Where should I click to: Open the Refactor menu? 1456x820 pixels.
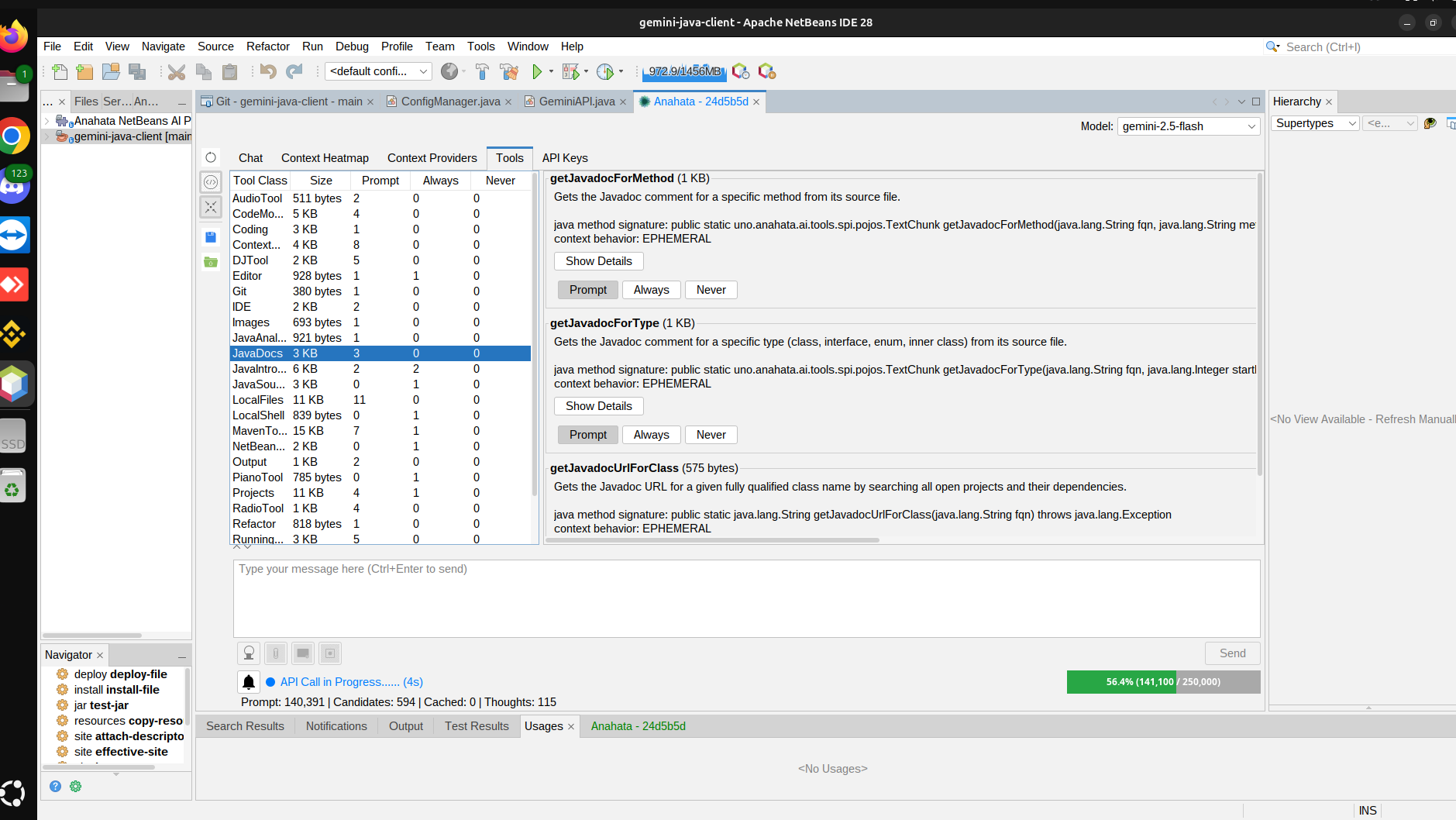[267, 47]
